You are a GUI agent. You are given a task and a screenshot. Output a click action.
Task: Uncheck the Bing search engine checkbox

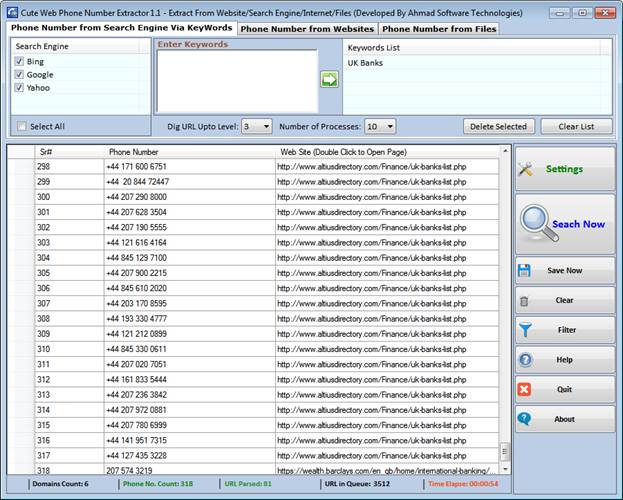[x=20, y=62]
